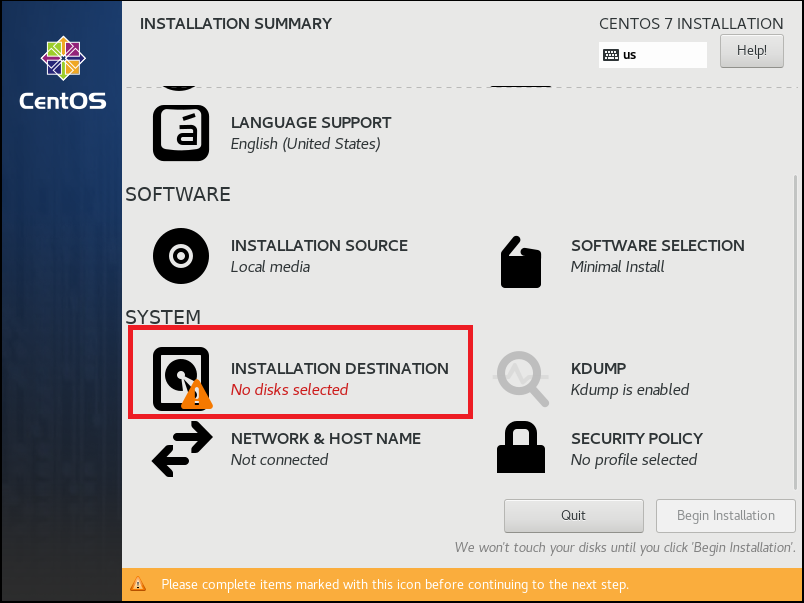Click the keyboard icon in the layout box
Screen dimensions: 804x603
coord(611,55)
